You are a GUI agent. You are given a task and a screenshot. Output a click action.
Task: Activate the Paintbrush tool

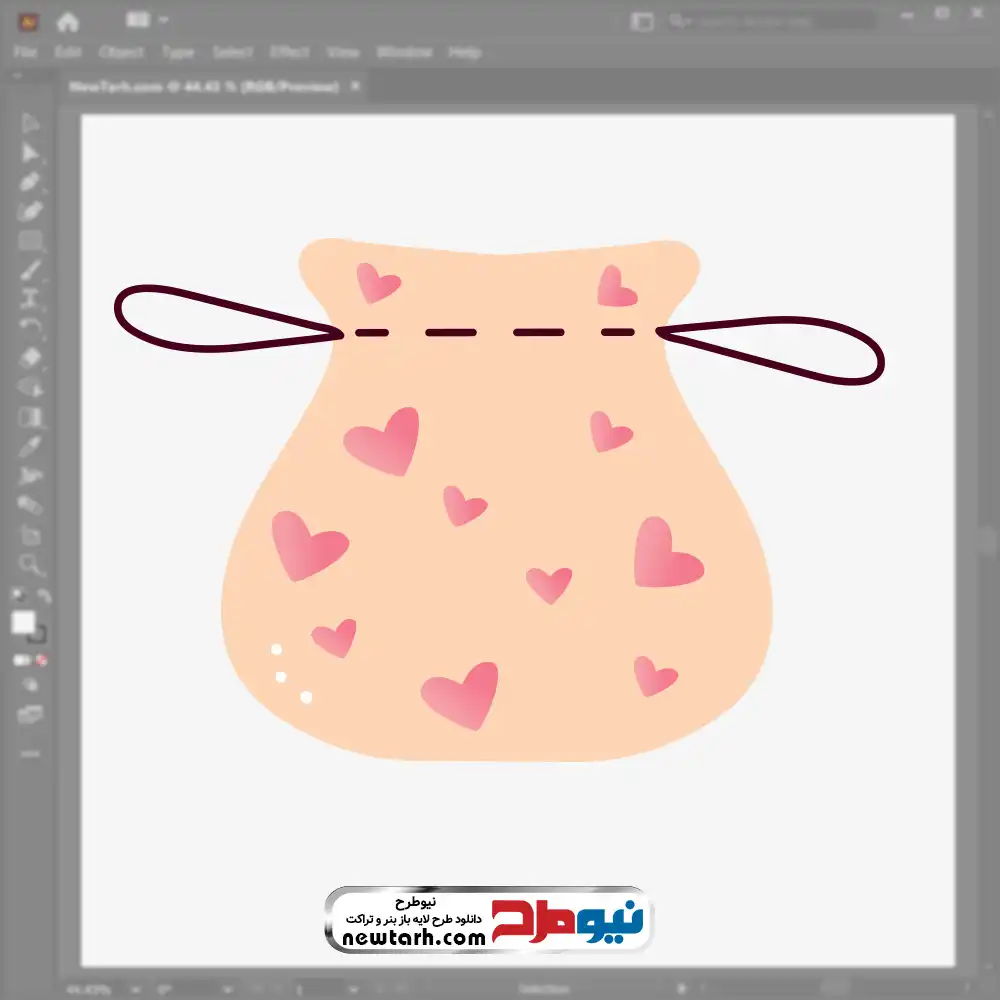tap(30, 270)
